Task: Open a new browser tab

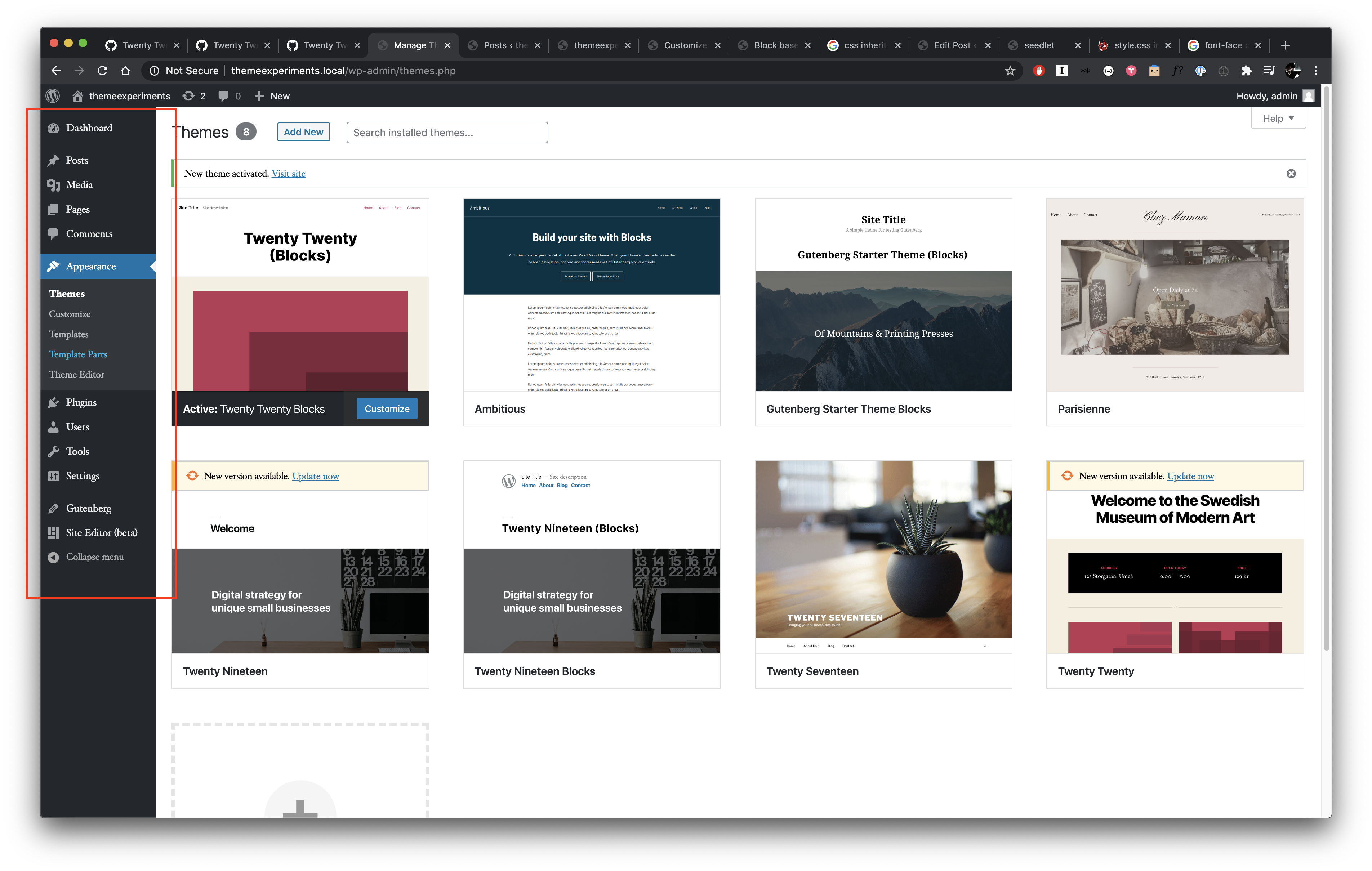Action: click(1286, 45)
